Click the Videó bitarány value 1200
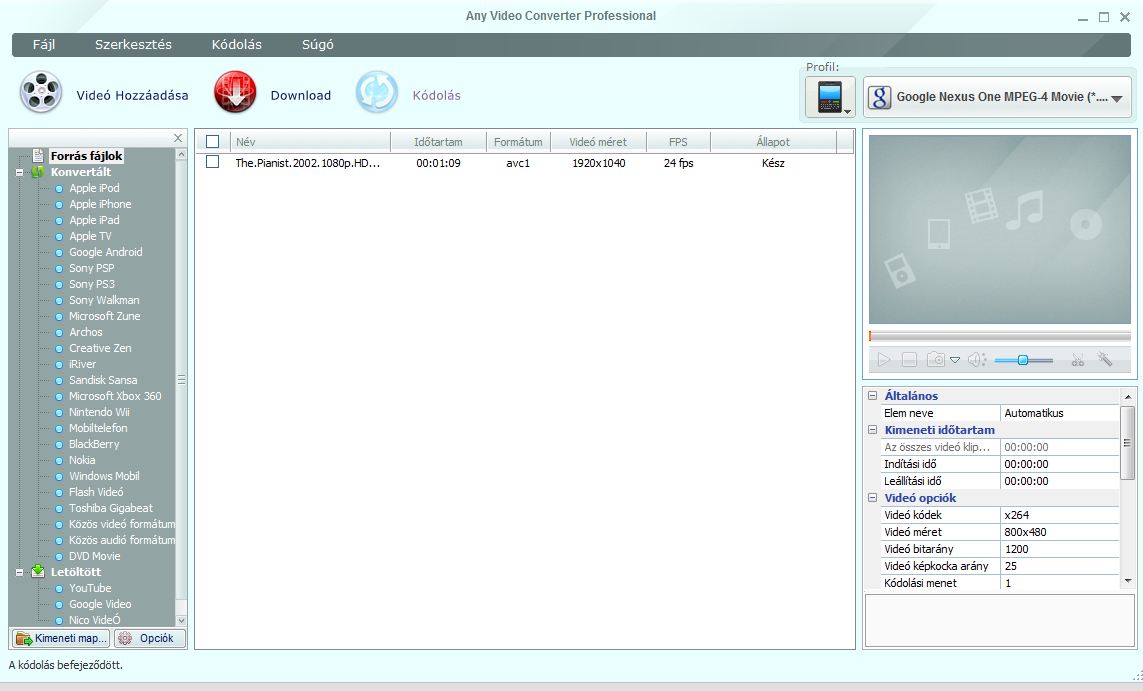The width and height of the screenshot is (1143, 691). click(x=1059, y=550)
